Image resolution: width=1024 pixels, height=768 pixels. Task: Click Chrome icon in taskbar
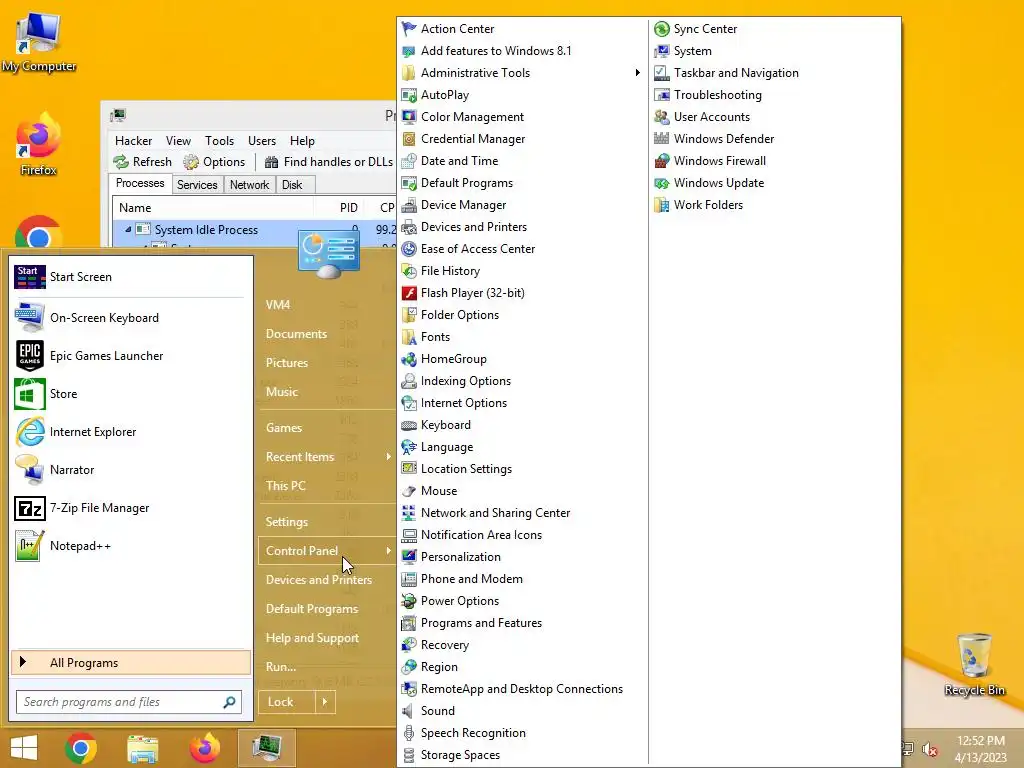click(81, 748)
